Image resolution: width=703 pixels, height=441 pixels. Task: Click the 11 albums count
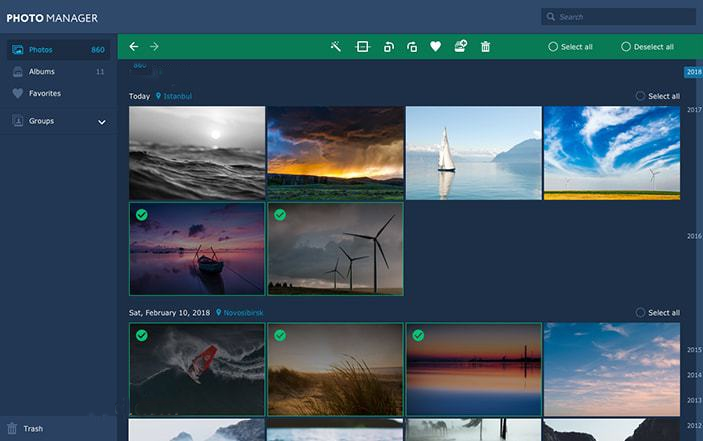(x=100, y=72)
